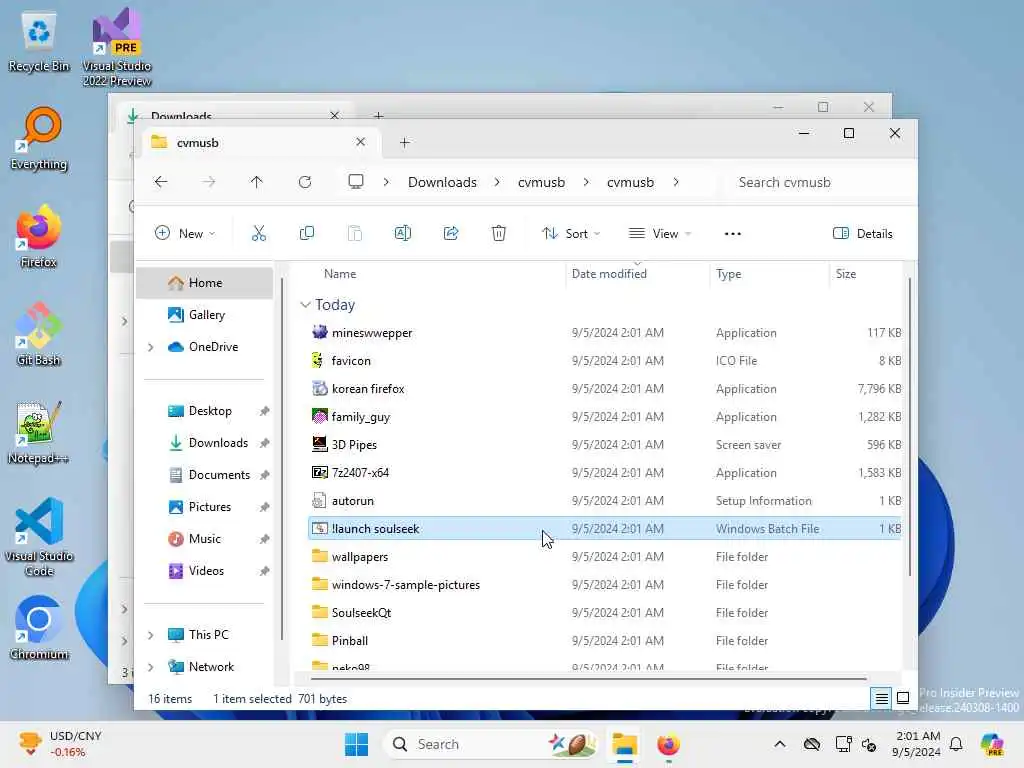The height and width of the screenshot is (768, 1024).
Task: Click the Copy icon in toolbar
Action: tap(306, 233)
